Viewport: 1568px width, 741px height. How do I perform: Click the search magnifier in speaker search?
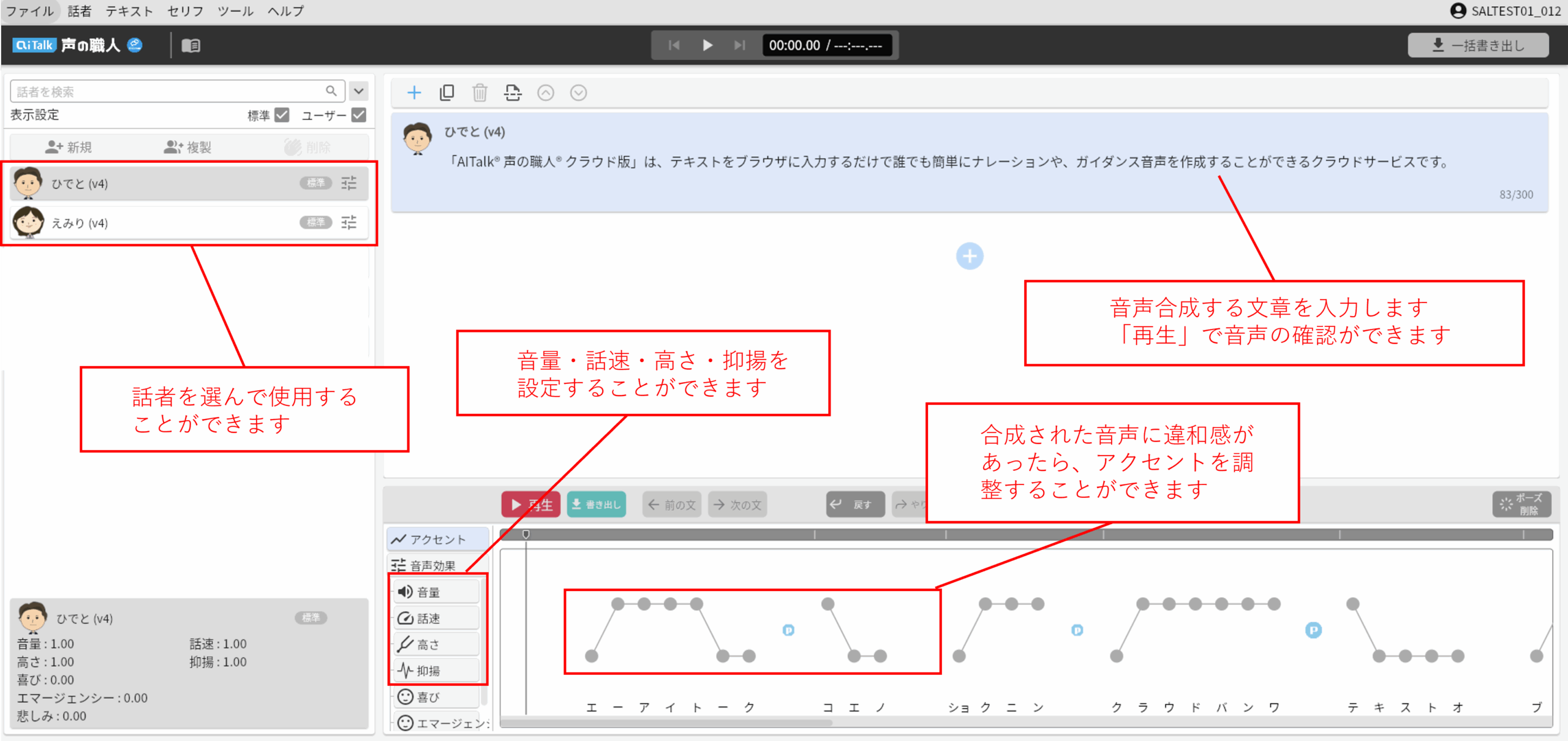331,91
